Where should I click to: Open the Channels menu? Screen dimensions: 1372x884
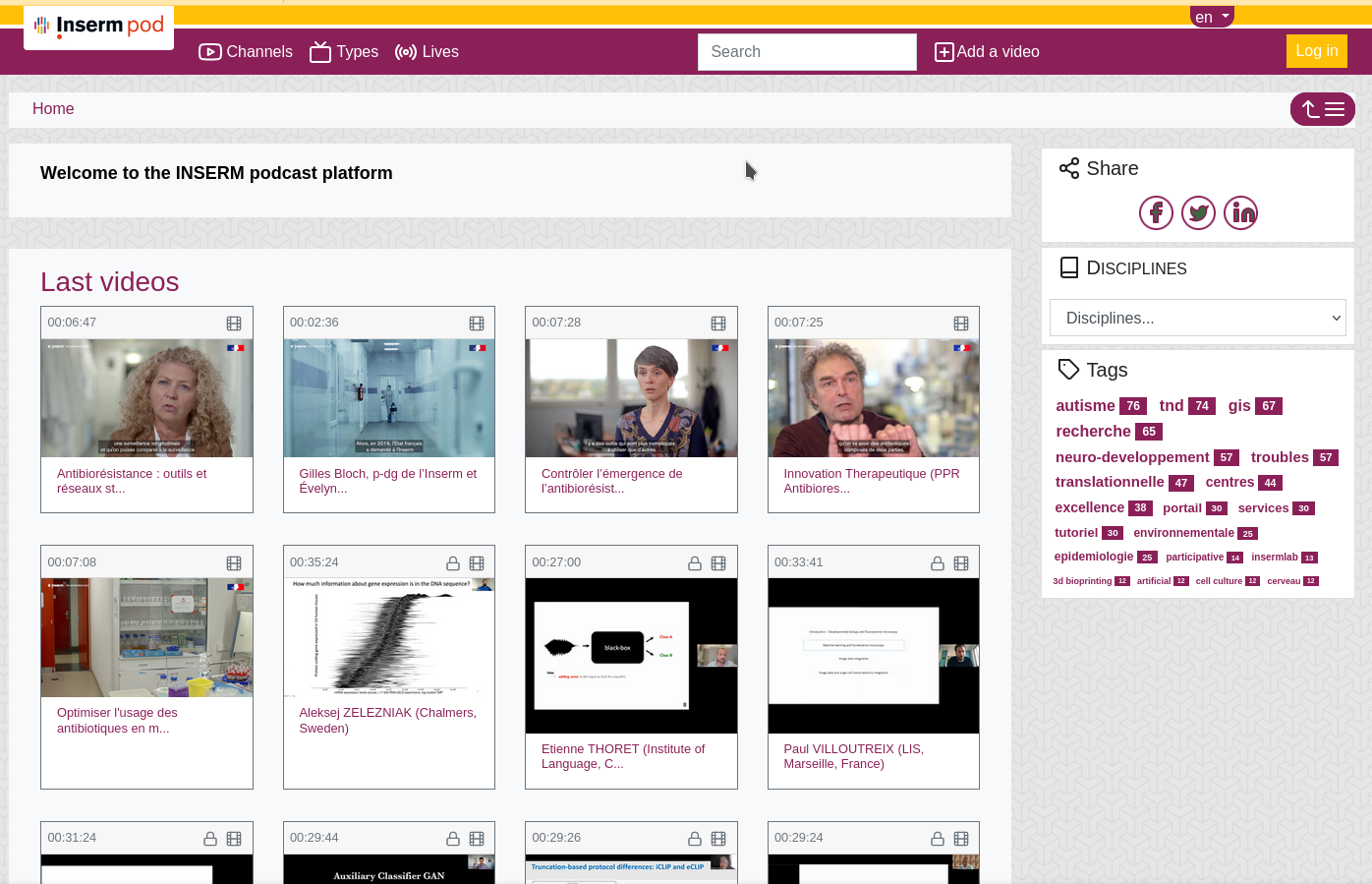point(246,52)
